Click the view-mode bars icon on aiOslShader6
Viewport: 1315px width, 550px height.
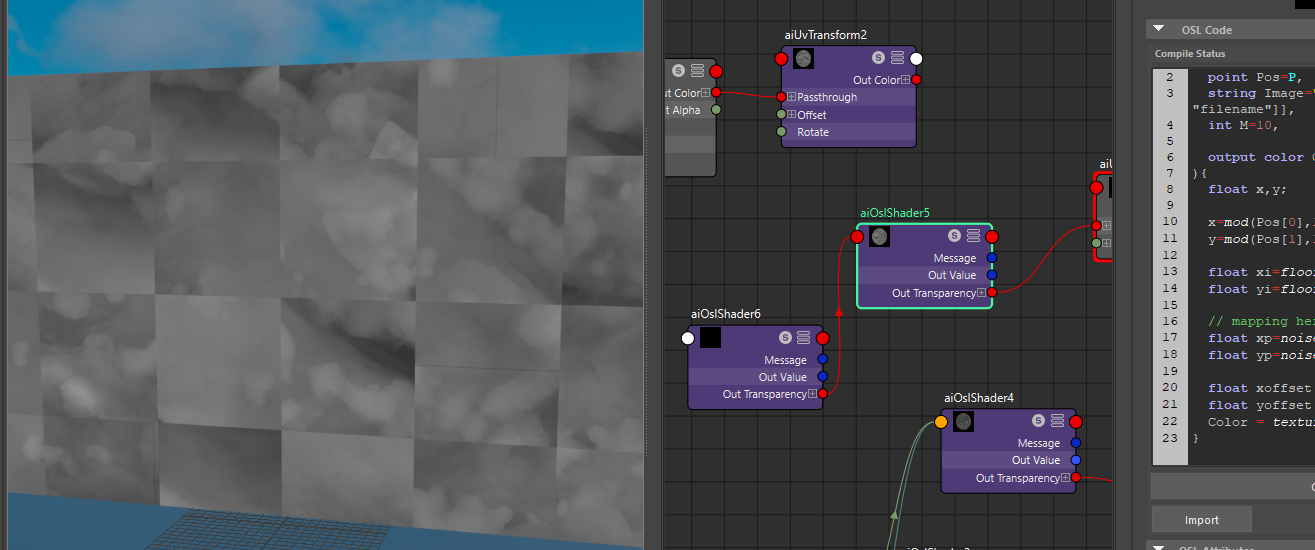coord(803,338)
